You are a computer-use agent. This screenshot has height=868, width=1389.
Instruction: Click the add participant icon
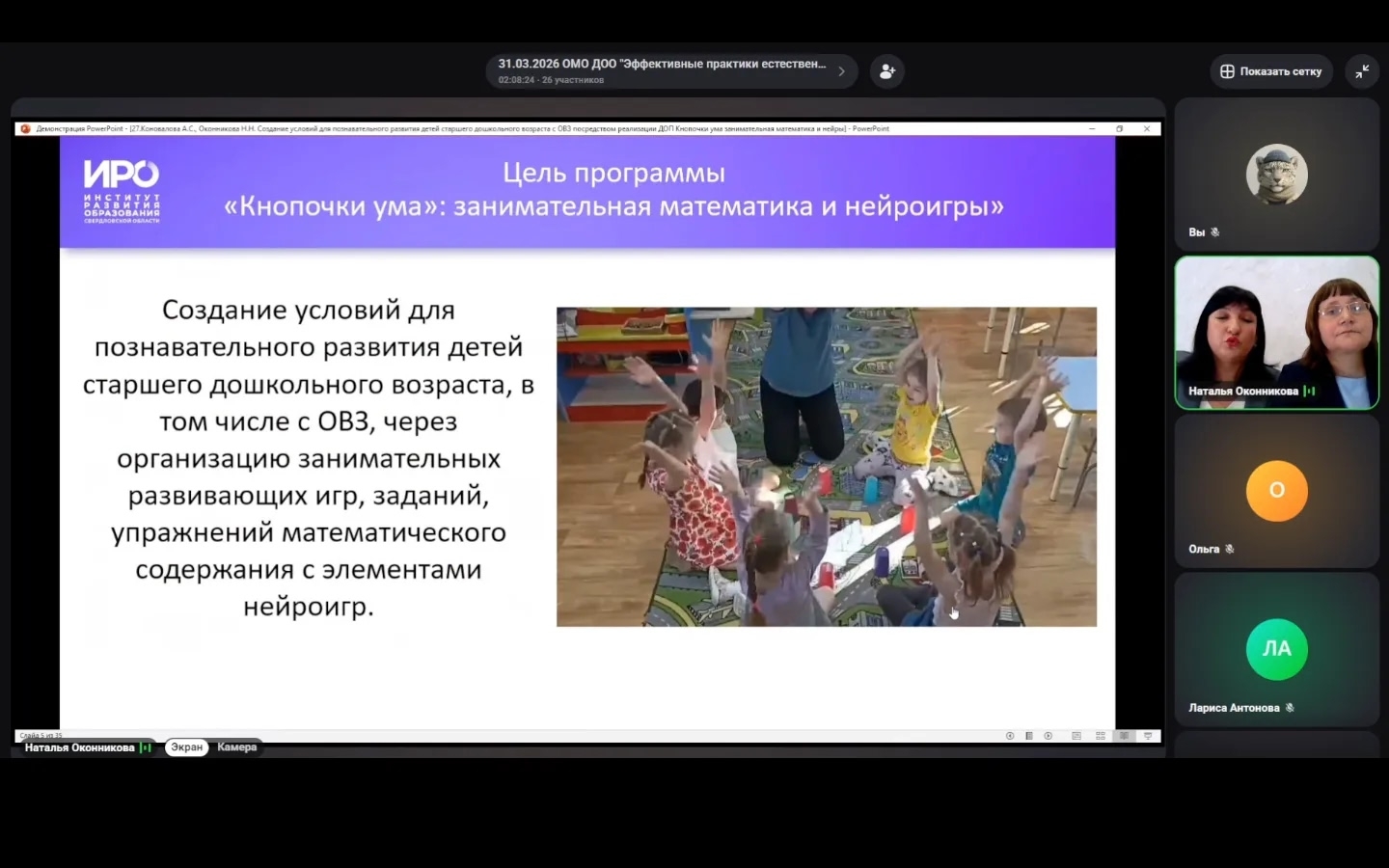pos(886,71)
